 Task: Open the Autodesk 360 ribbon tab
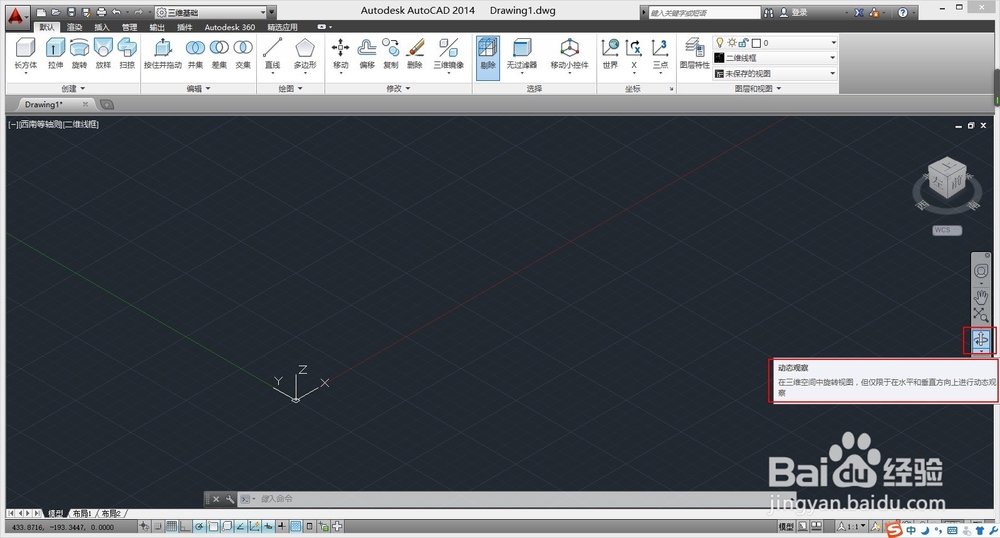(x=230, y=27)
